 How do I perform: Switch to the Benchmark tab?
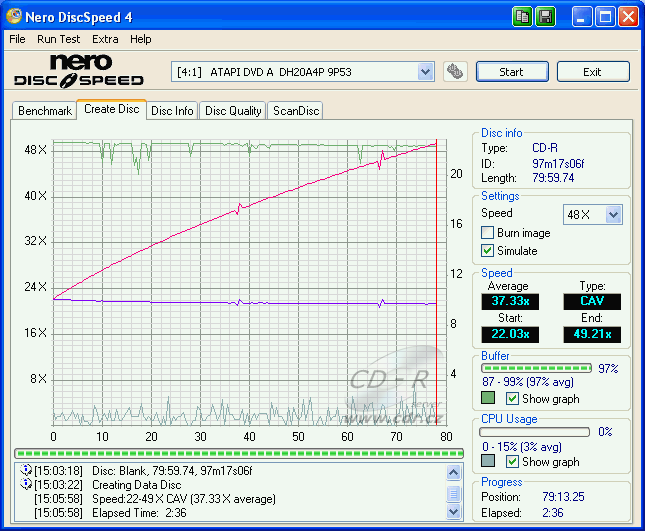[x=45, y=111]
